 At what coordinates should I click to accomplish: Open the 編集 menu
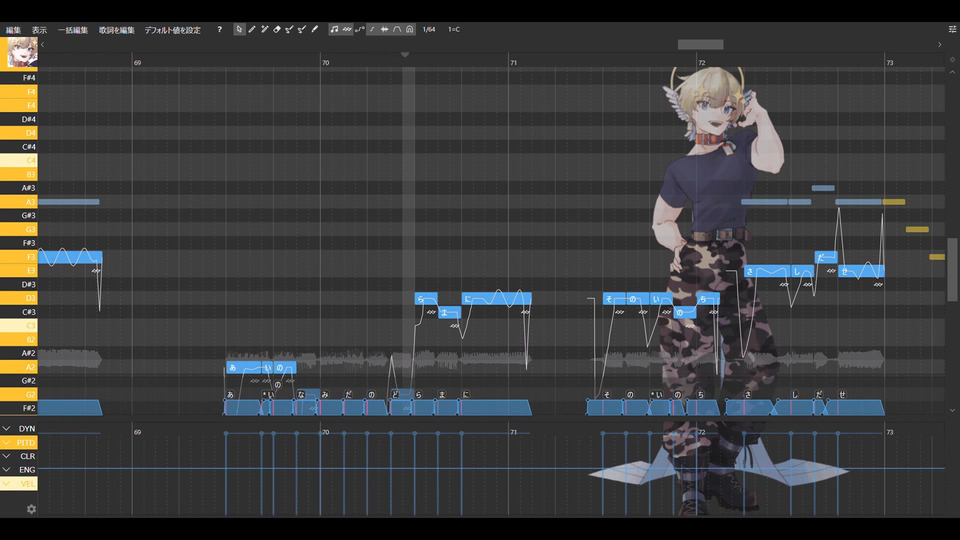[13, 30]
